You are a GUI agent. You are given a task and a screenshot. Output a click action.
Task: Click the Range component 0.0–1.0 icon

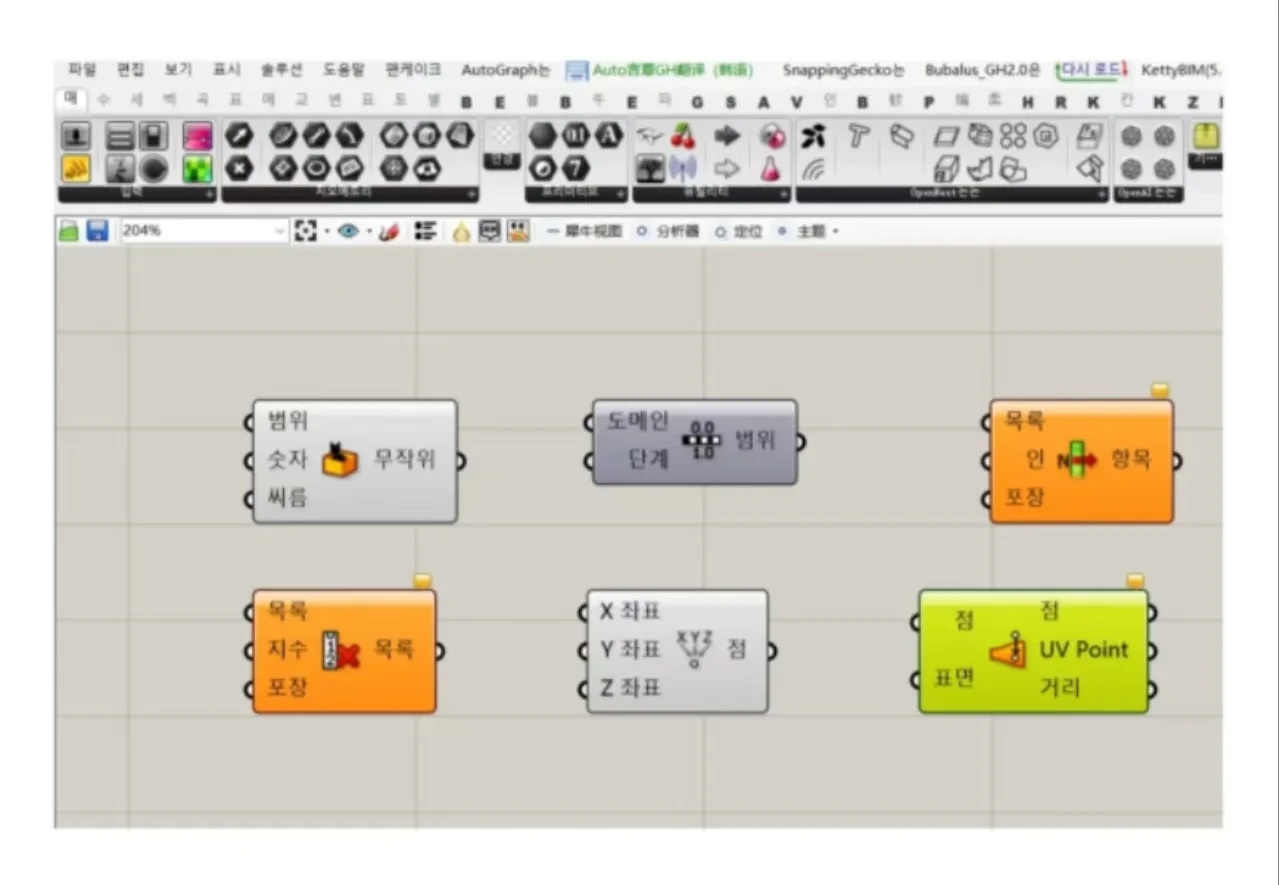pyautogui.click(x=701, y=440)
